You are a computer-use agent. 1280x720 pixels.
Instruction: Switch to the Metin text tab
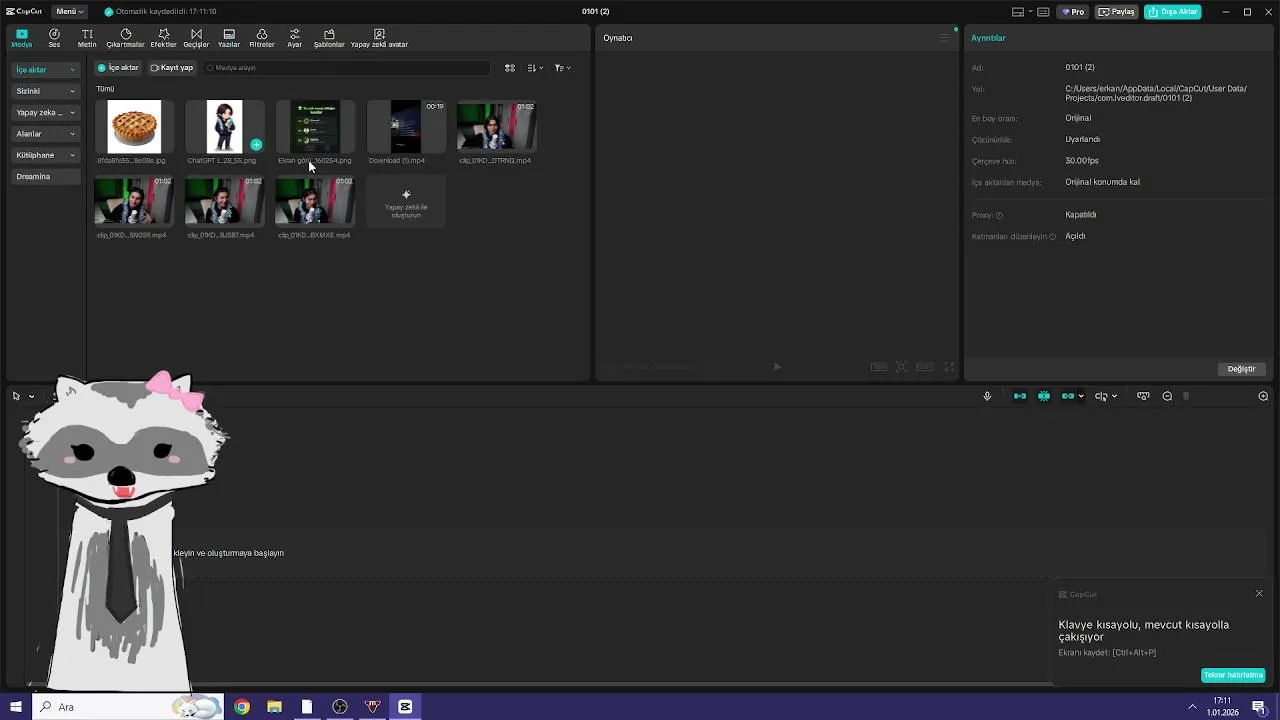click(x=87, y=38)
